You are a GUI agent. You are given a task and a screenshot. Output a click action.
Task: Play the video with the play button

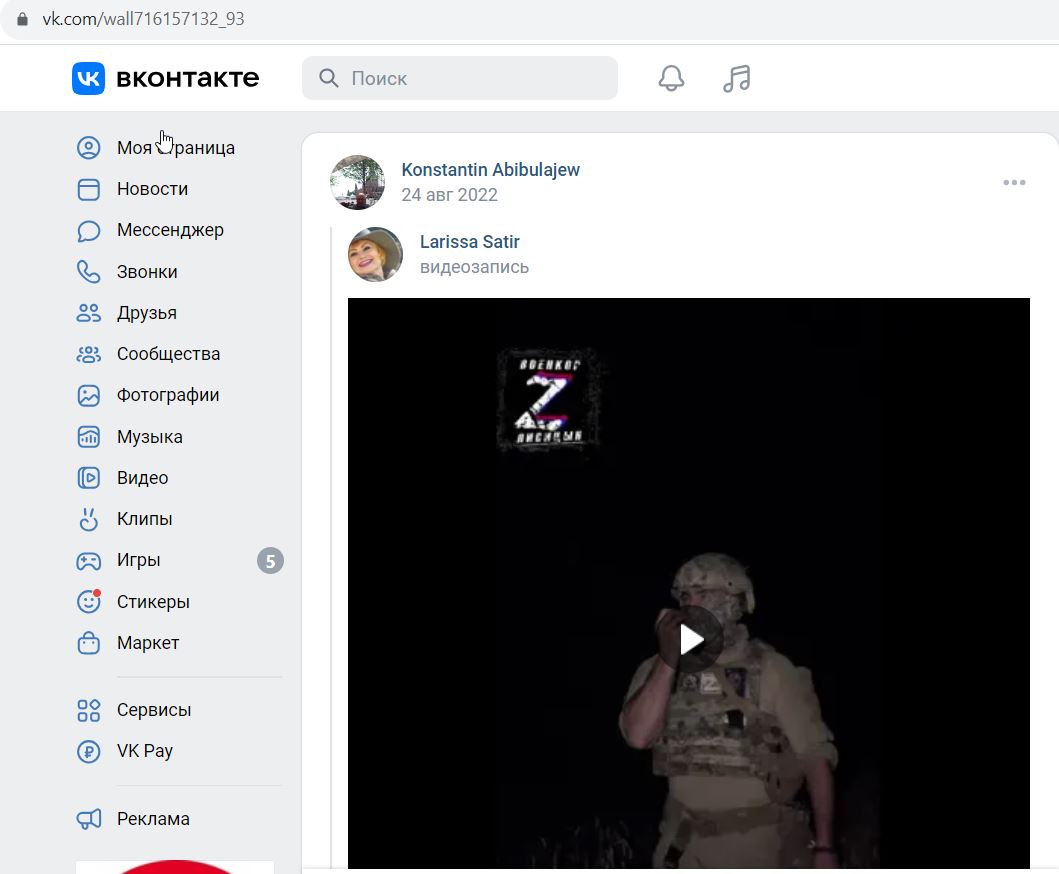690,639
